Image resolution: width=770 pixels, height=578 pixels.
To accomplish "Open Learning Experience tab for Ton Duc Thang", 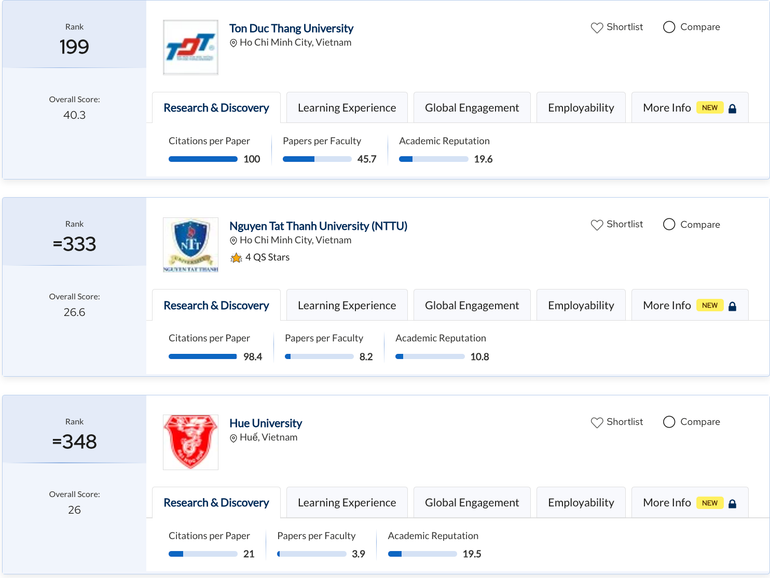I will (346, 108).
